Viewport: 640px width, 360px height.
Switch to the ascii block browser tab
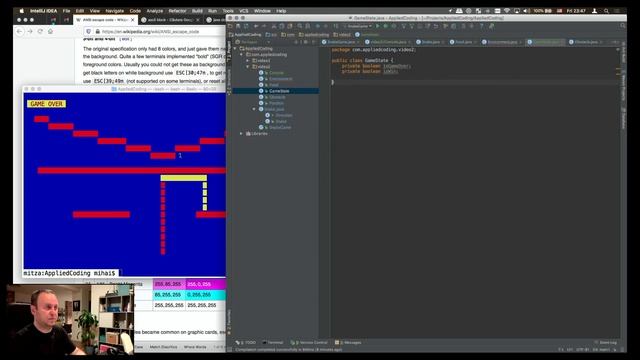pyautogui.click(x=171, y=20)
